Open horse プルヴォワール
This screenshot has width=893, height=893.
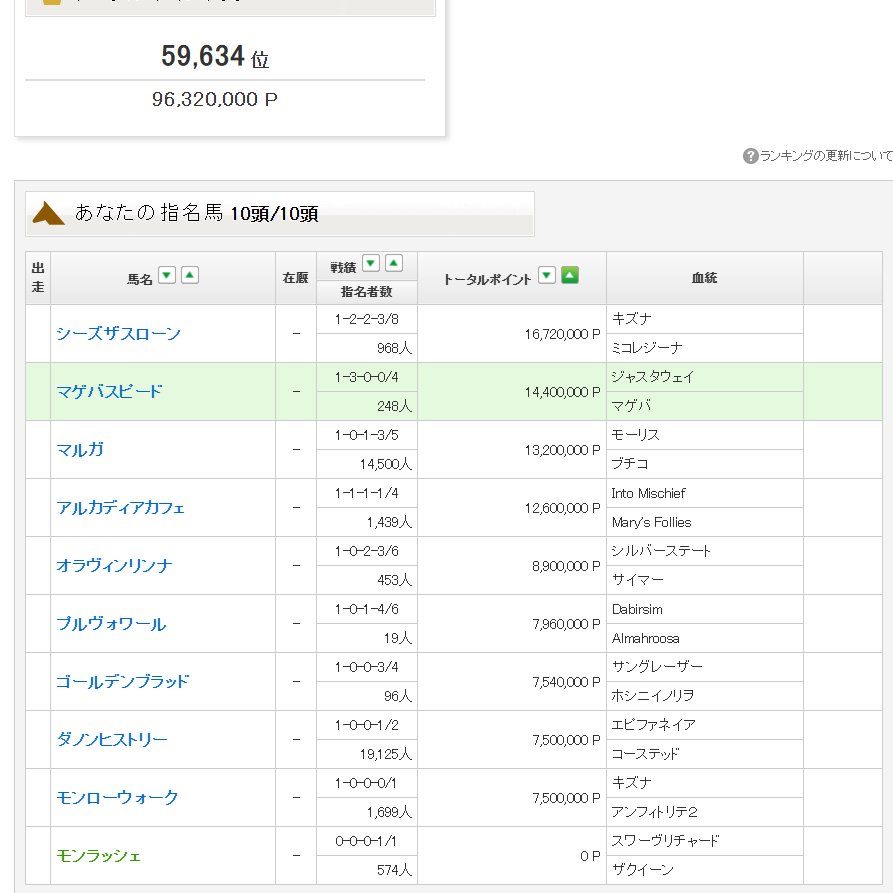click(x=112, y=624)
